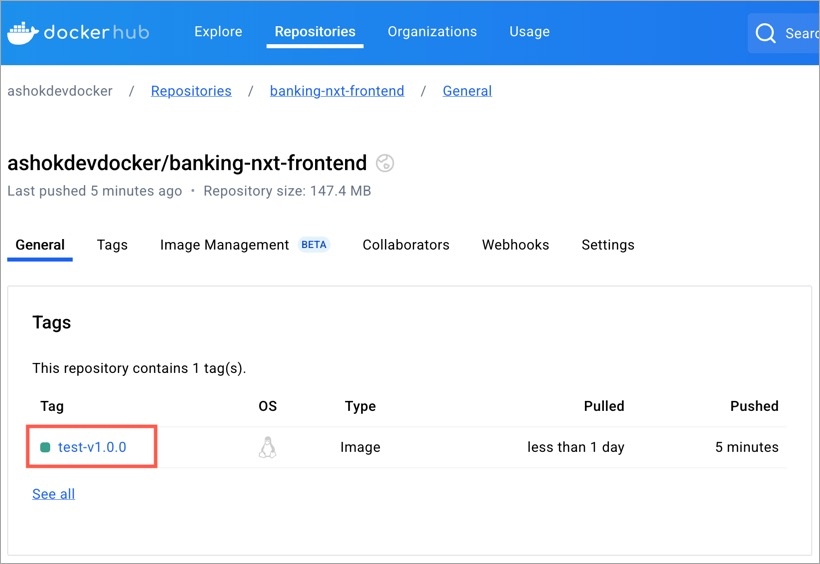This screenshot has width=820, height=564.
Task: Select Repositories in the top navigation bar
Action: (315, 32)
